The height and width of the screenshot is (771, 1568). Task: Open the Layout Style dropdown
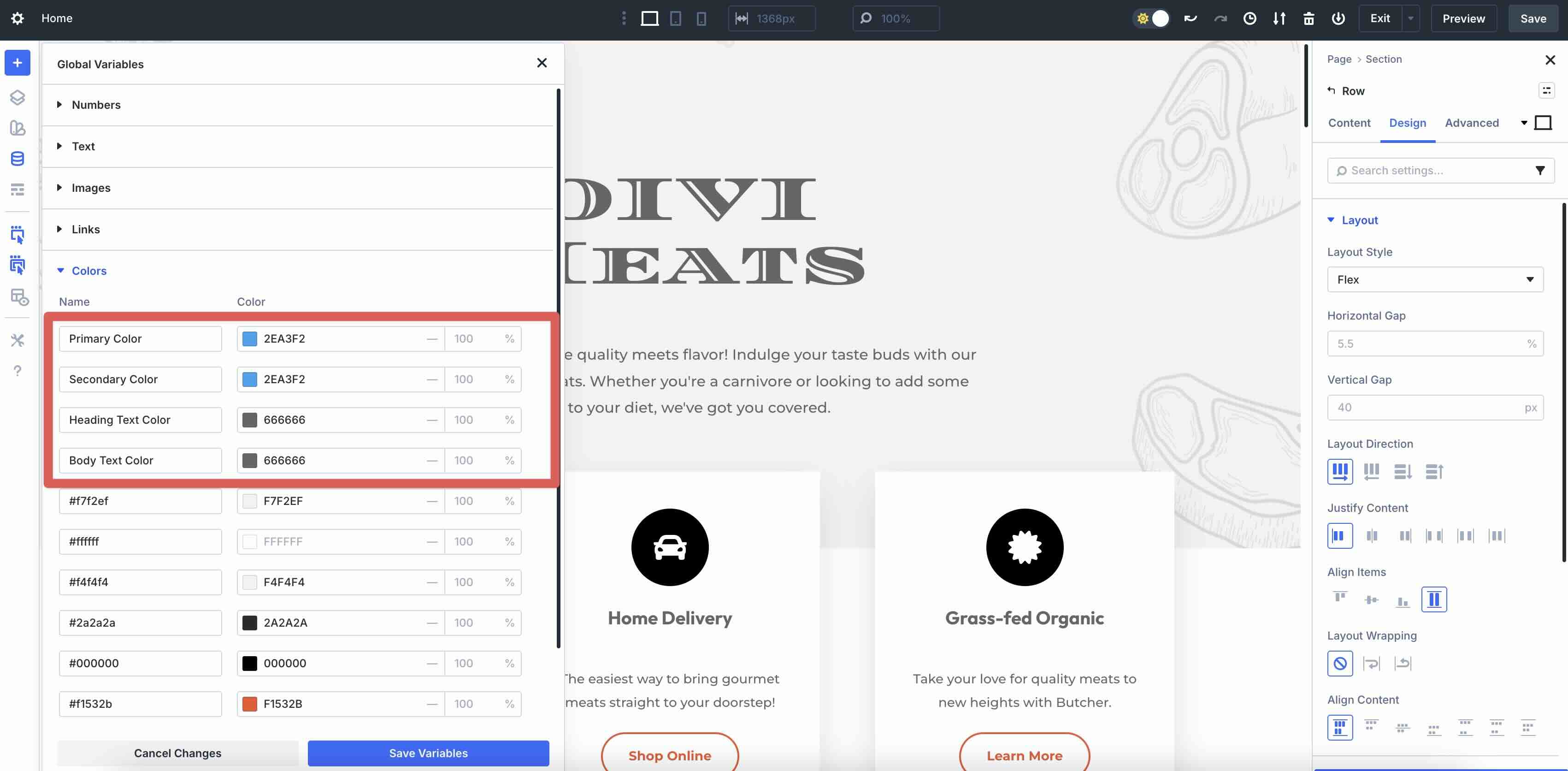(1435, 279)
